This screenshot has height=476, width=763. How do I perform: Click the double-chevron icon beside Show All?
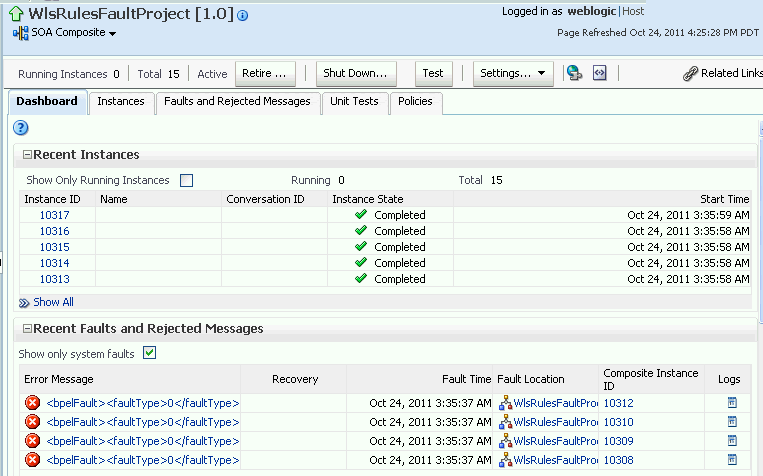[24, 303]
